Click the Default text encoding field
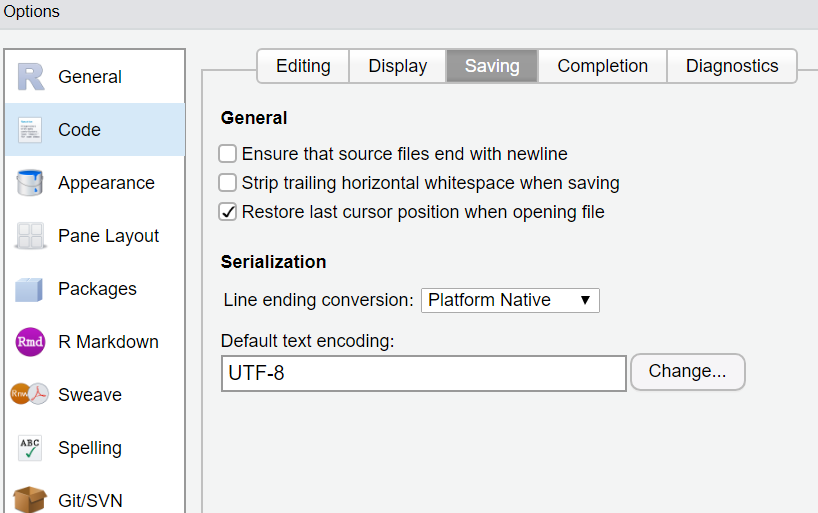Viewport: 818px width, 513px height. click(423, 373)
